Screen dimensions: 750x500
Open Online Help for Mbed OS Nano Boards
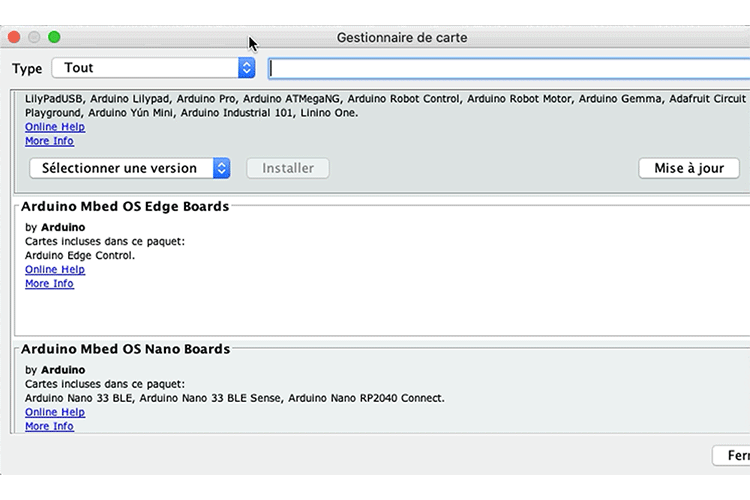coord(55,412)
